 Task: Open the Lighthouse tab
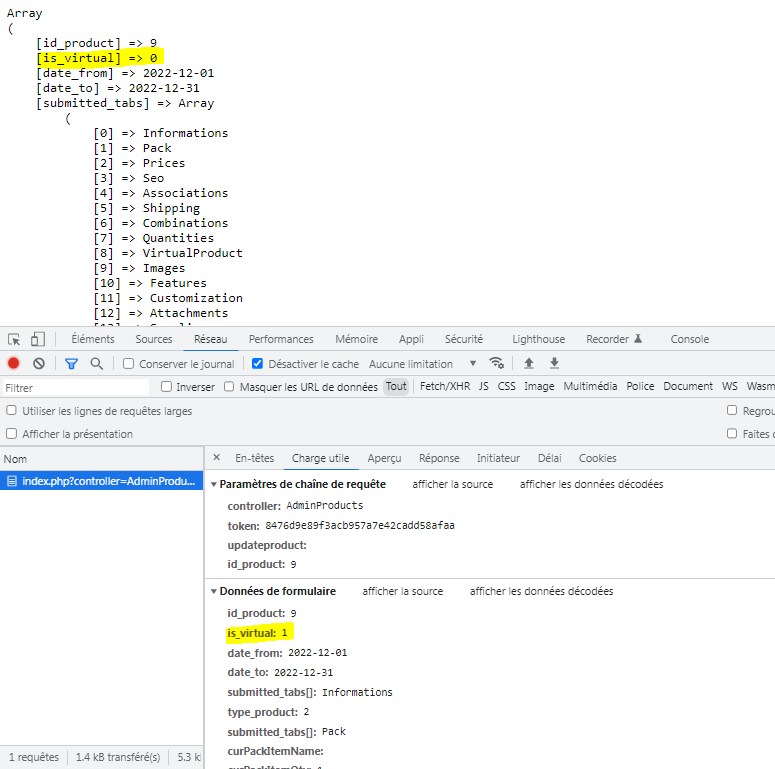point(538,339)
